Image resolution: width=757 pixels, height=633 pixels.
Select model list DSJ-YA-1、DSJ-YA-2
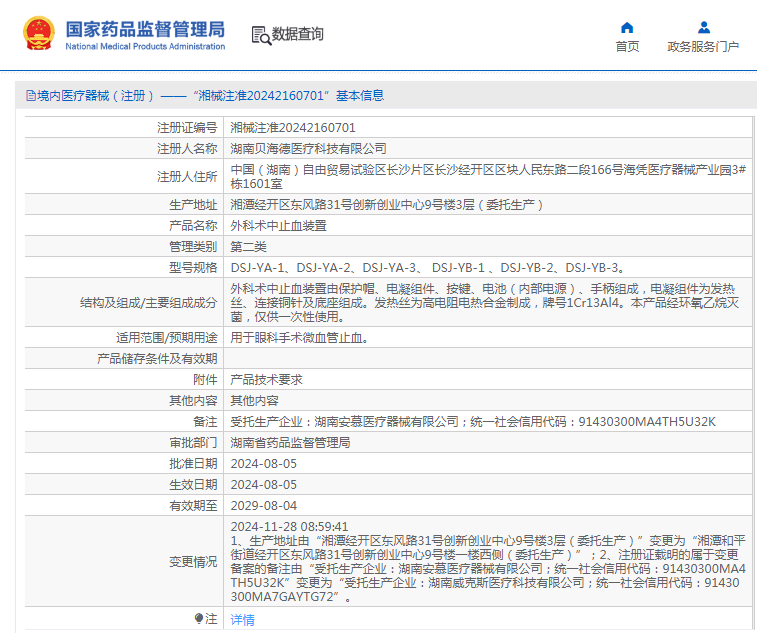428,267
